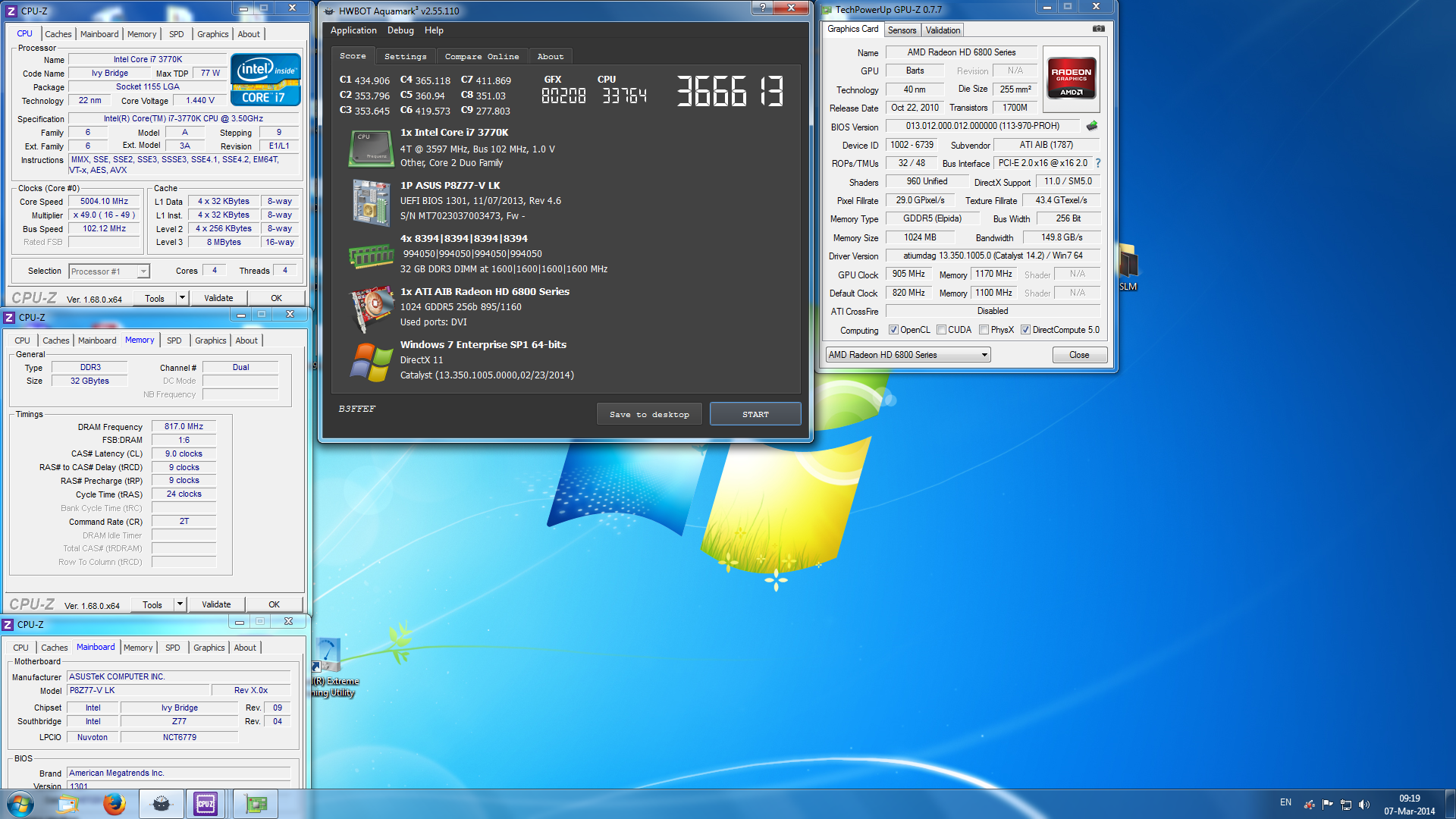
Task: Select the CPU-Z taskbar button
Action: click(x=206, y=804)
